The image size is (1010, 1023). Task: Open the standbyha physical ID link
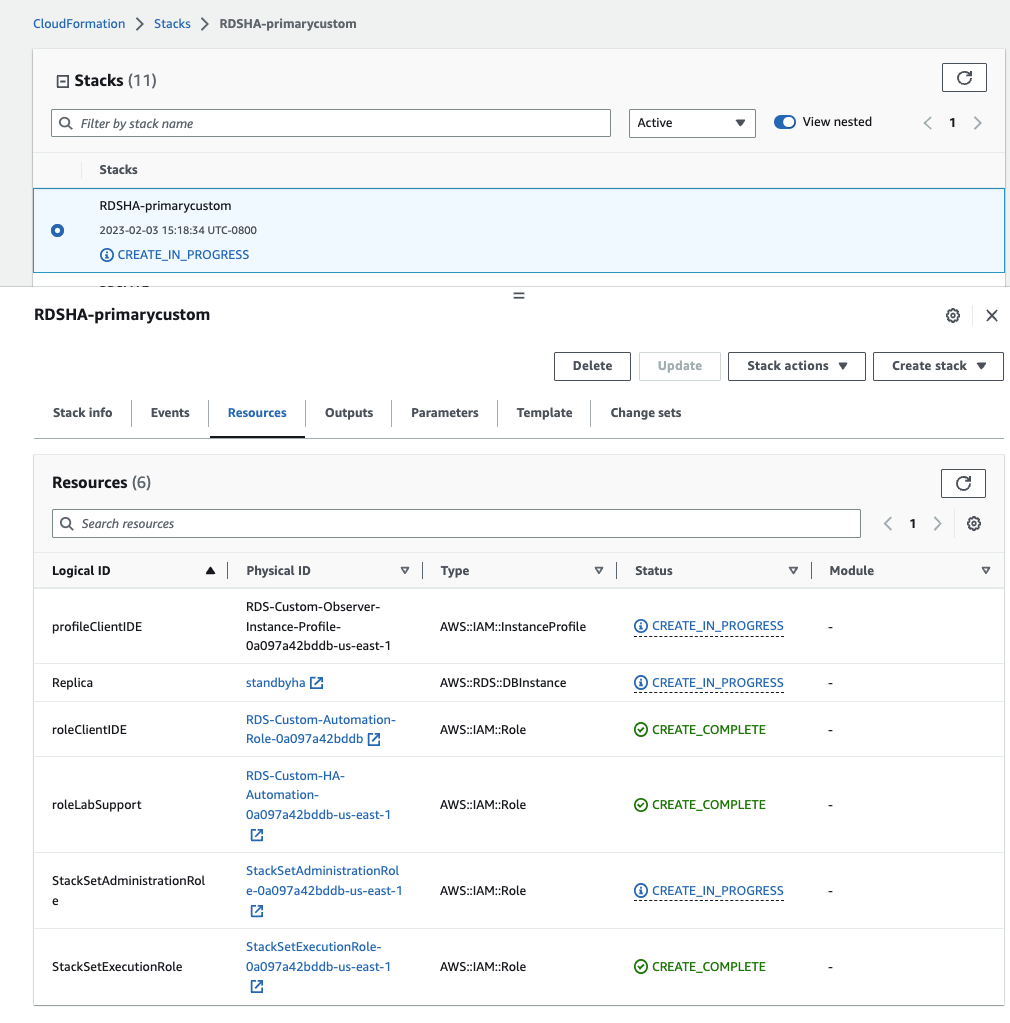(x=275, y=683)
